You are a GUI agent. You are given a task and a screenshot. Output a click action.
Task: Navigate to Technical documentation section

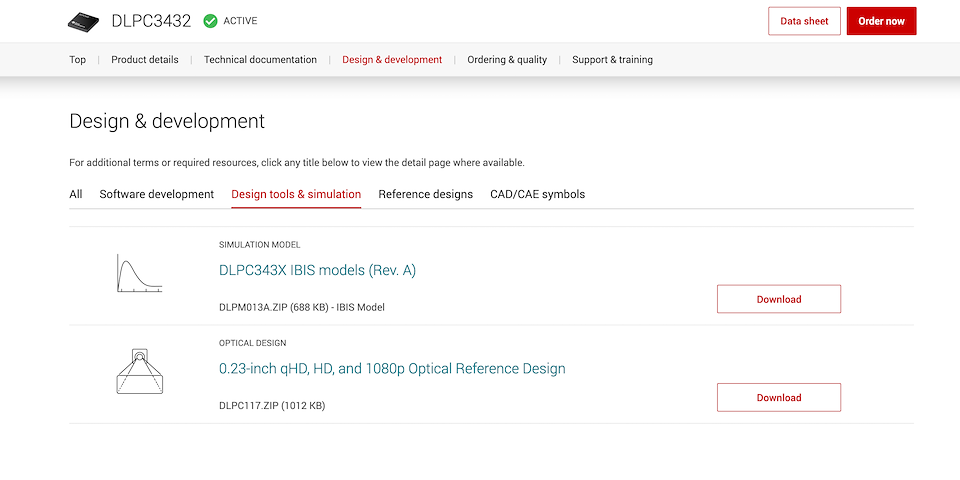[x=260, y=60]
